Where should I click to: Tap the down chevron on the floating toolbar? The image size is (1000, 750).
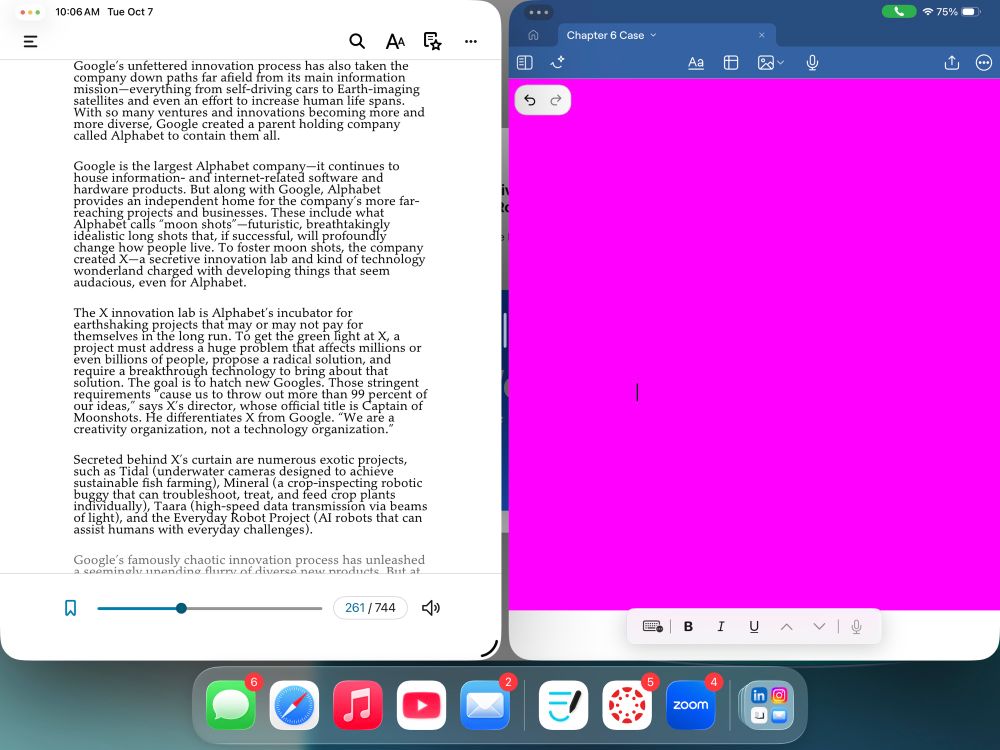click(x=820, y=626)
